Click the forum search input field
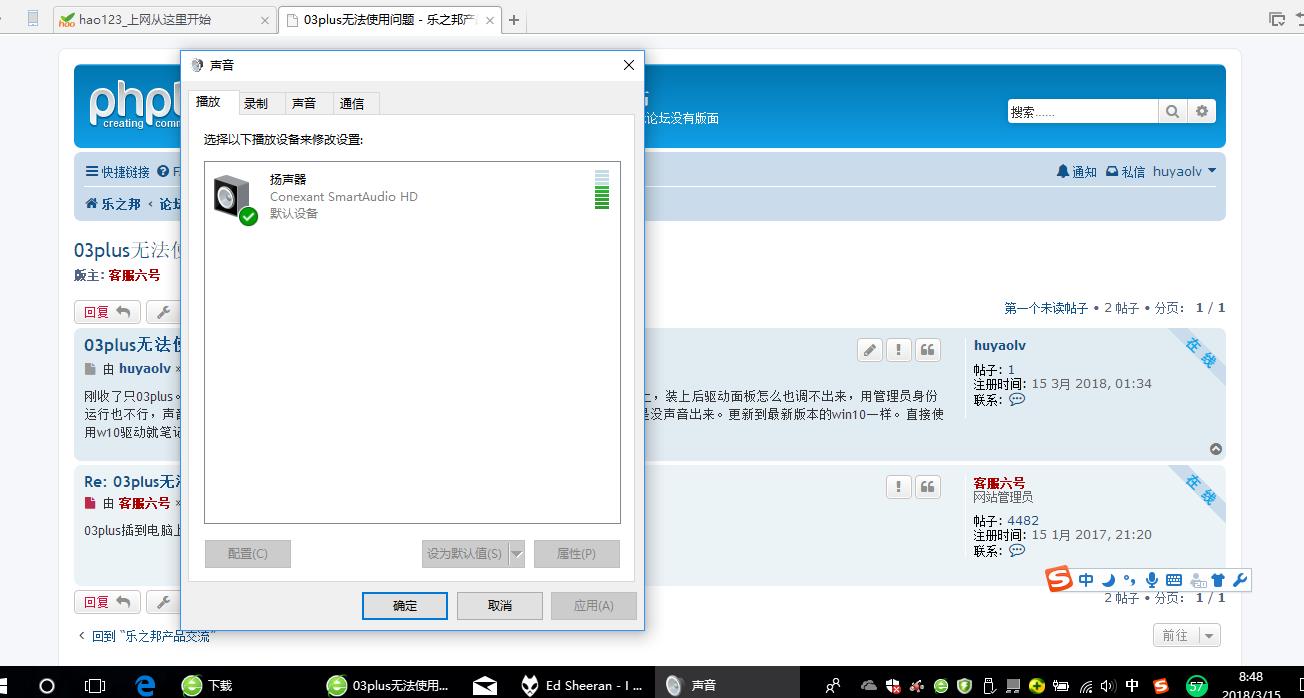The width and height of the screenshot is (1304, 698). pos(1080,111)
